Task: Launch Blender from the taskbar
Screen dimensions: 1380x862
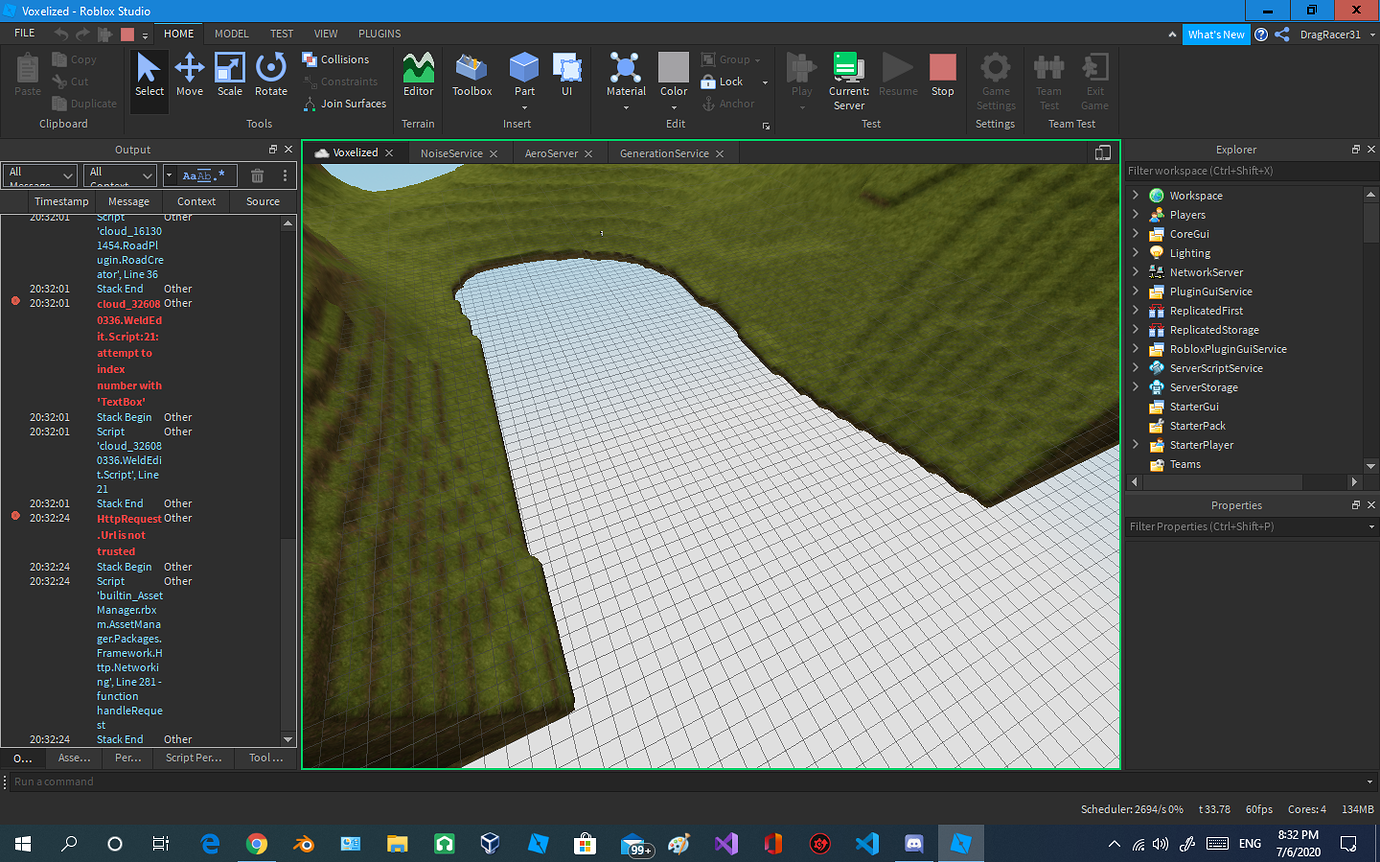Action: [304, 844]
